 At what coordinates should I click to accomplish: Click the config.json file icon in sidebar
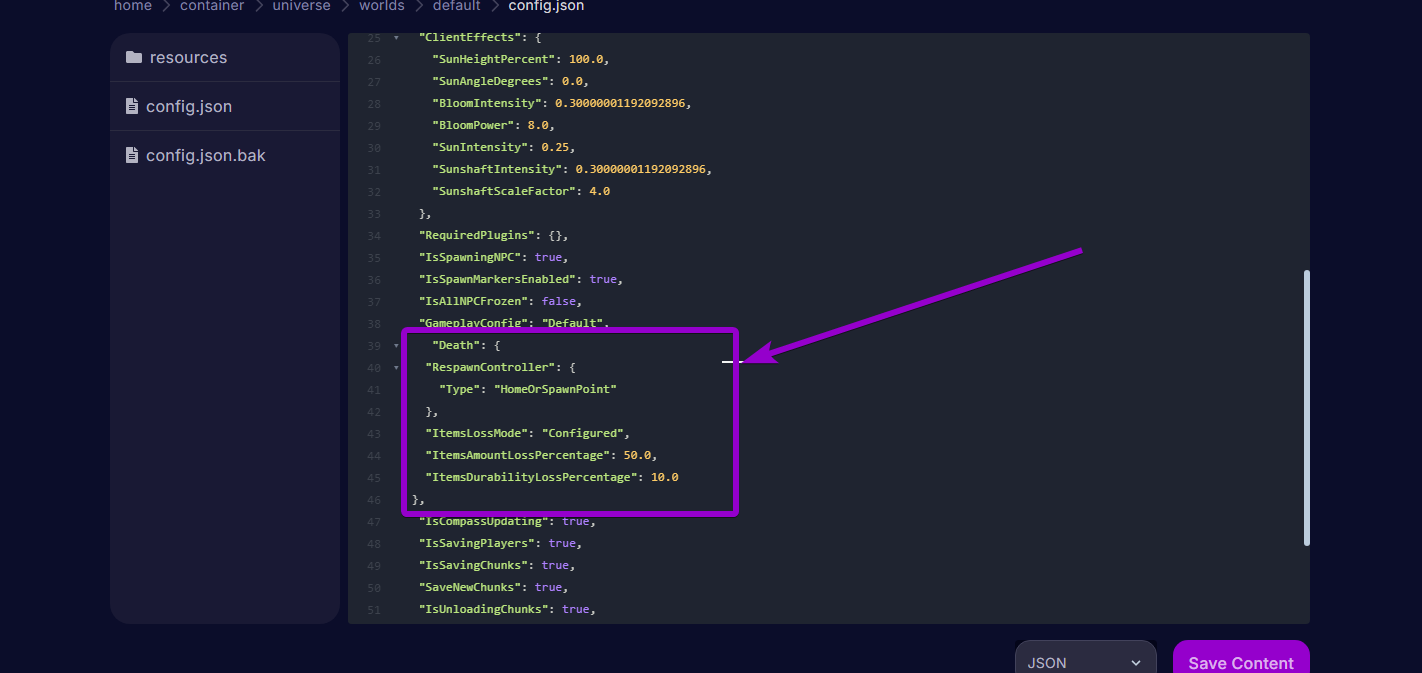pyautogui.click(x=132, y=106)
